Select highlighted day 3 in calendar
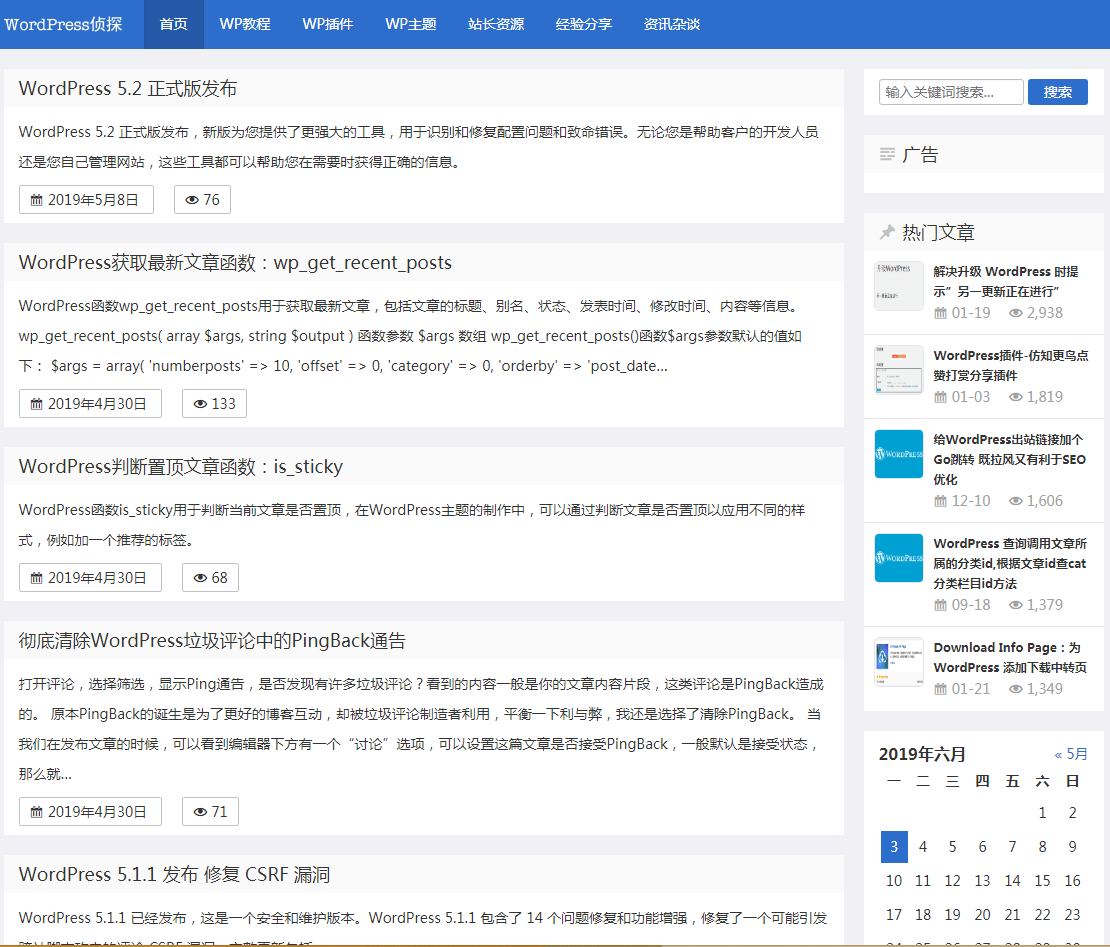The image size is (1110, 947). click(x=894, y=847)
